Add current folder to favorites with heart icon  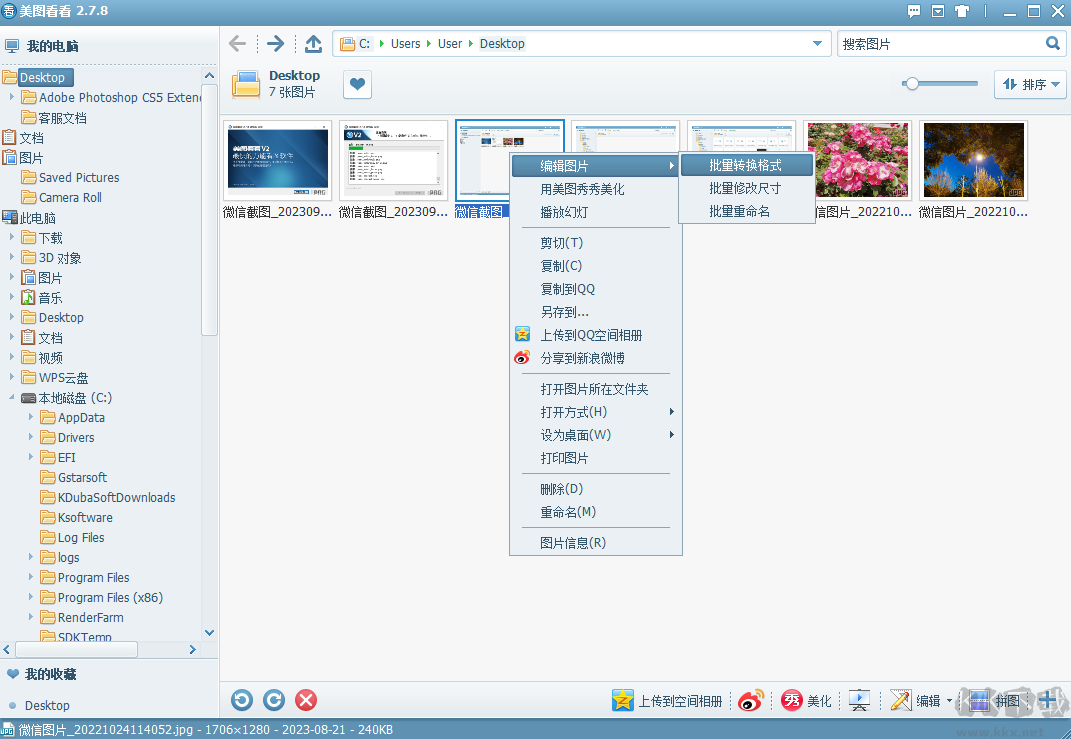click(x=357, y=85)
